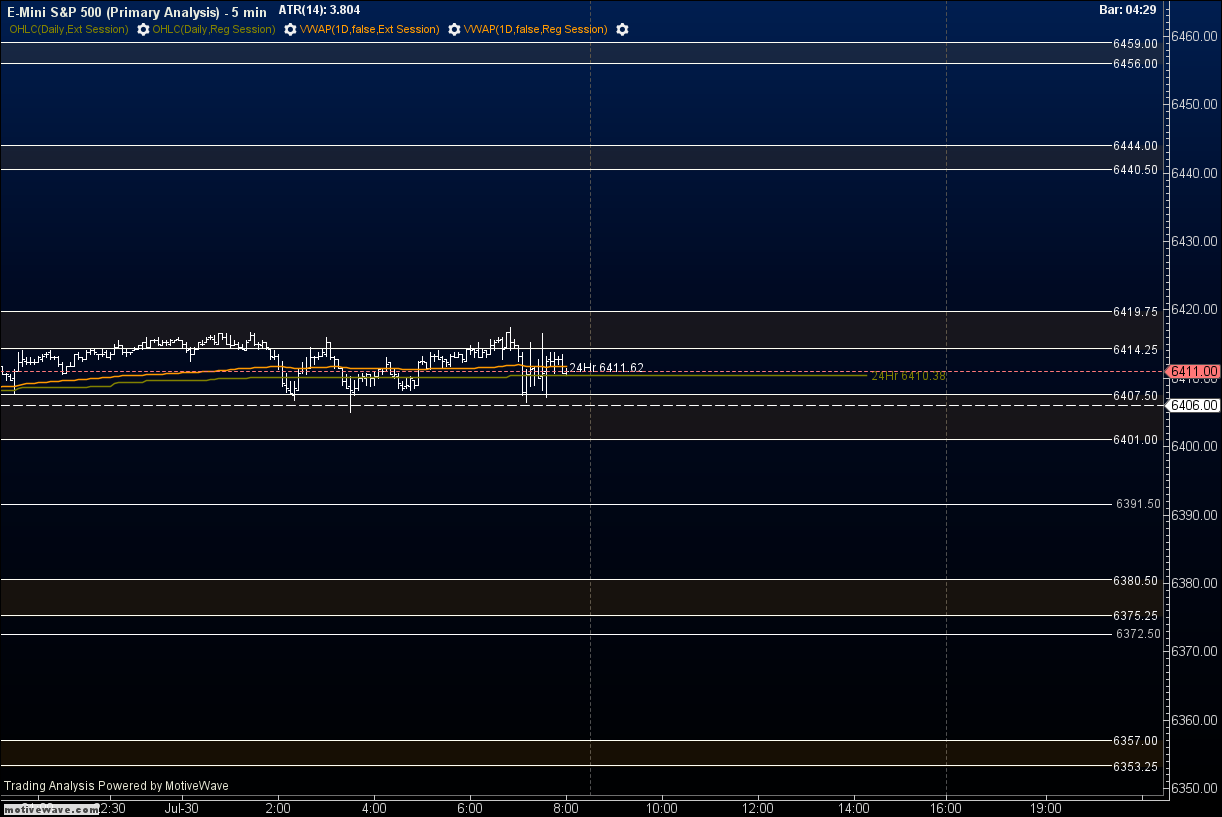1222x817 pixels.
Task: Open settings gear for OHLC Daily Ext Session
Action: [144, 29]
